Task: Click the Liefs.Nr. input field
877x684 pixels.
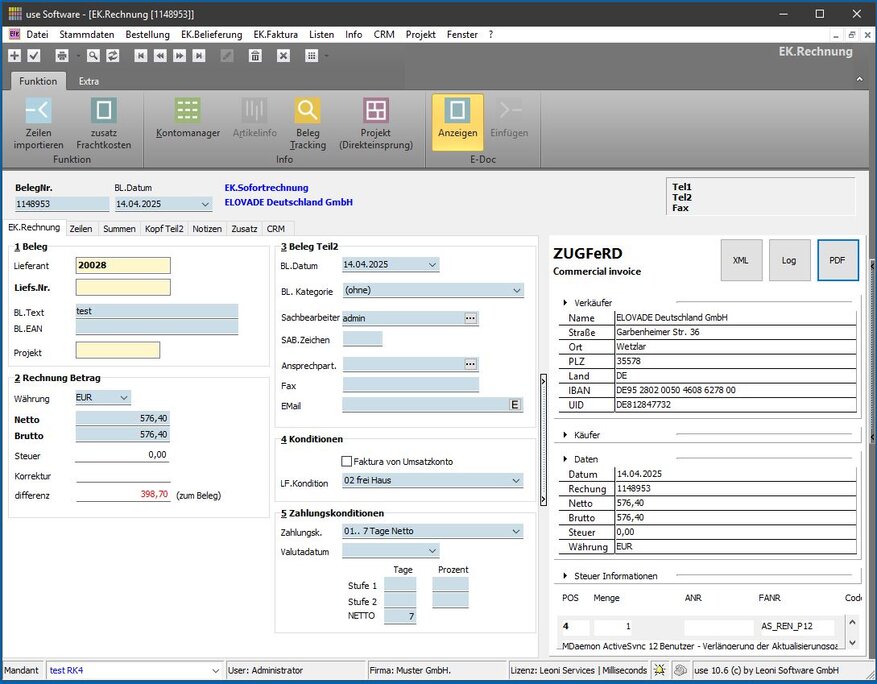Action: 123,288
